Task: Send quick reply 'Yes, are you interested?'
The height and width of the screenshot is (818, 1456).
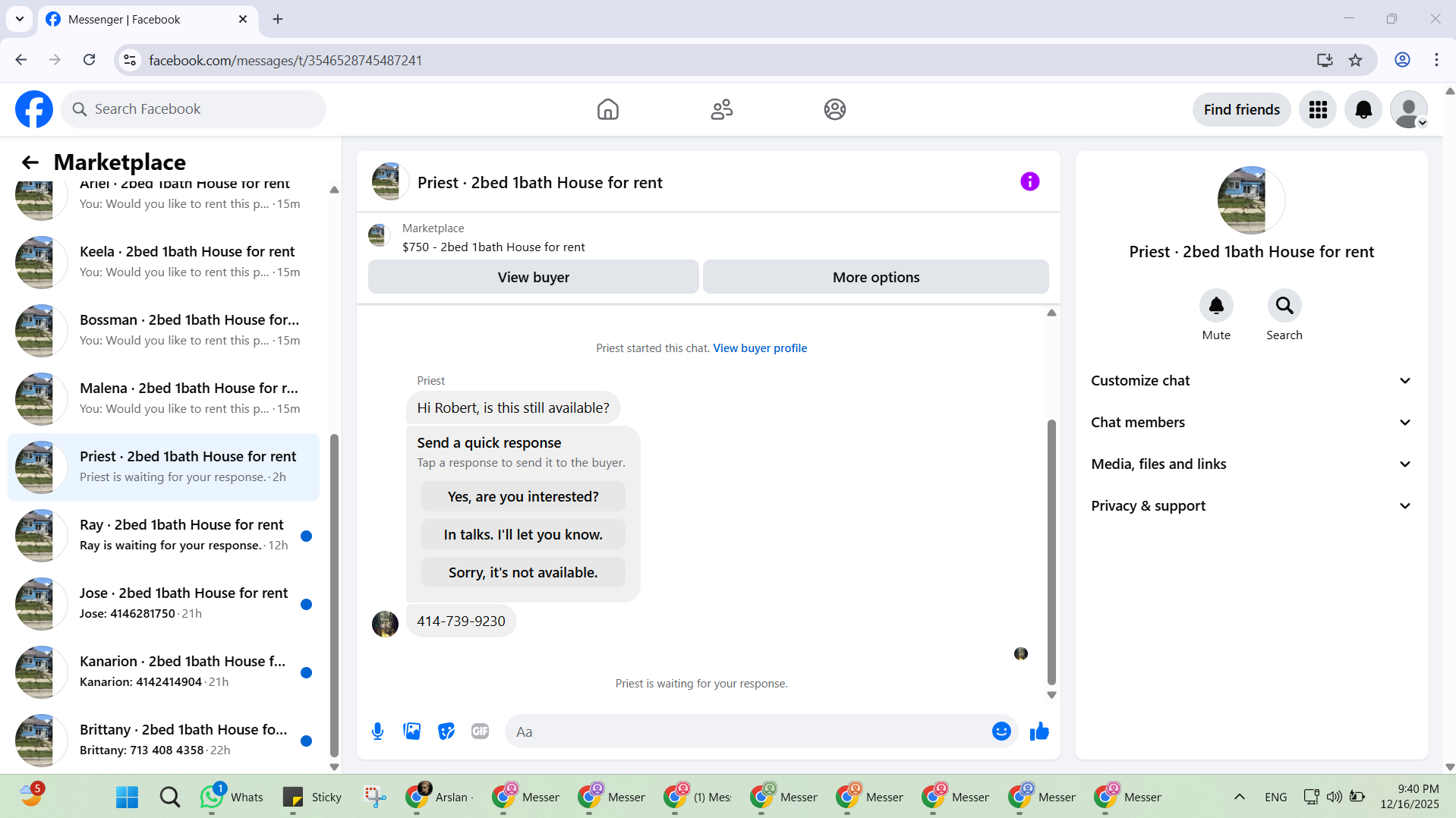Action: 523,496
